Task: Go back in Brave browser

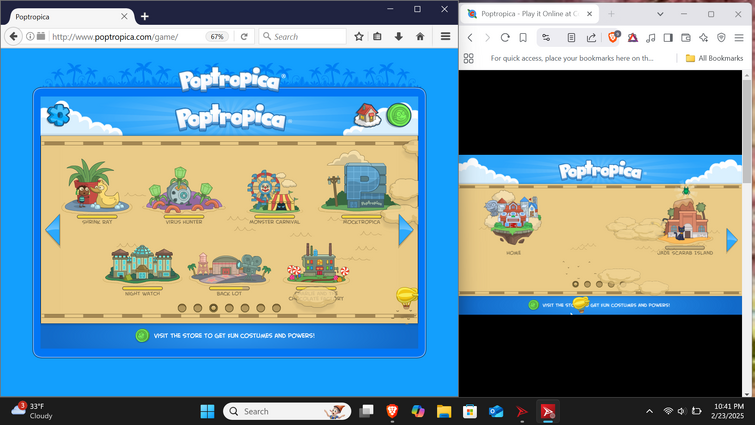Action: (470, 38)
